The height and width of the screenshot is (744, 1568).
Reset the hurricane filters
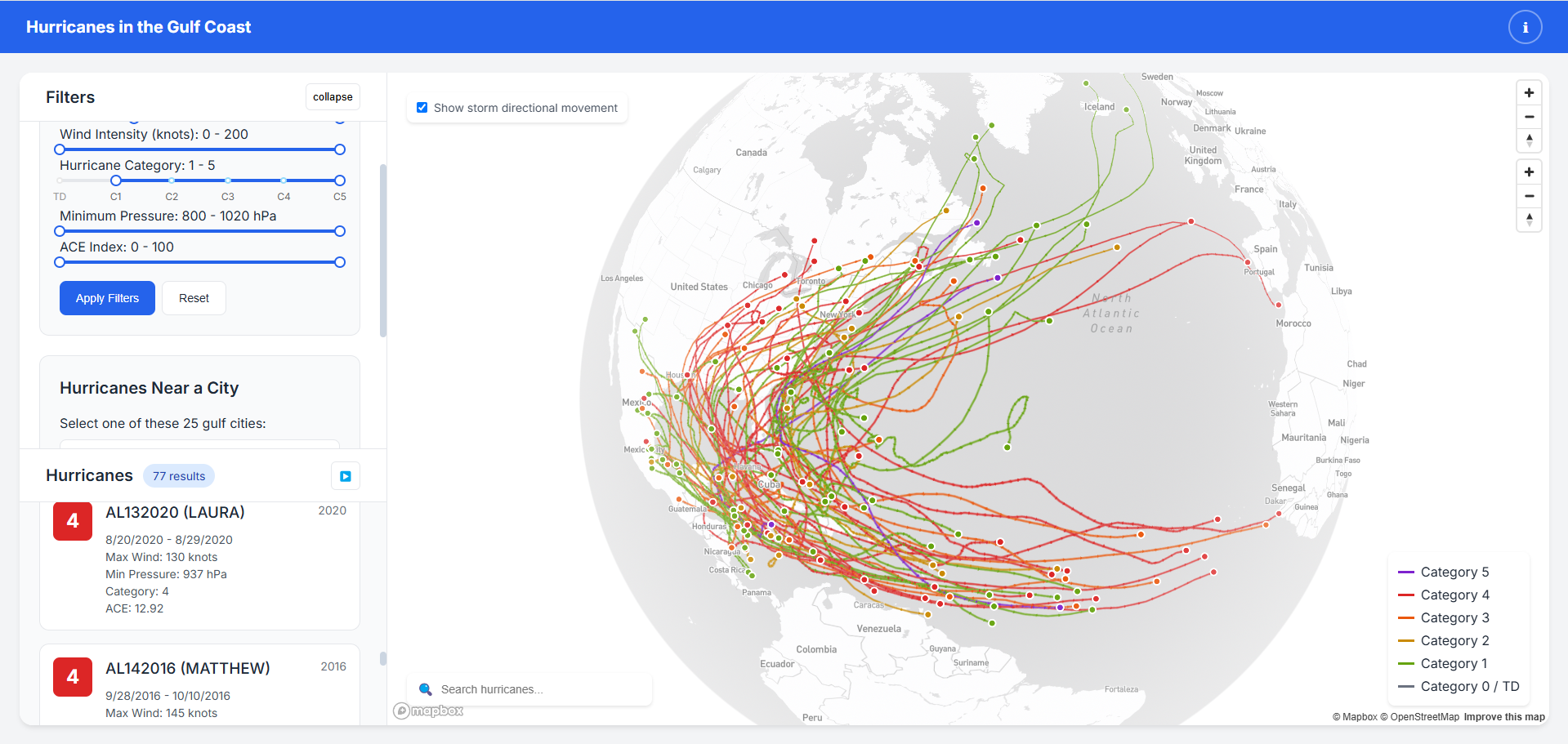(x=193, y=297)
